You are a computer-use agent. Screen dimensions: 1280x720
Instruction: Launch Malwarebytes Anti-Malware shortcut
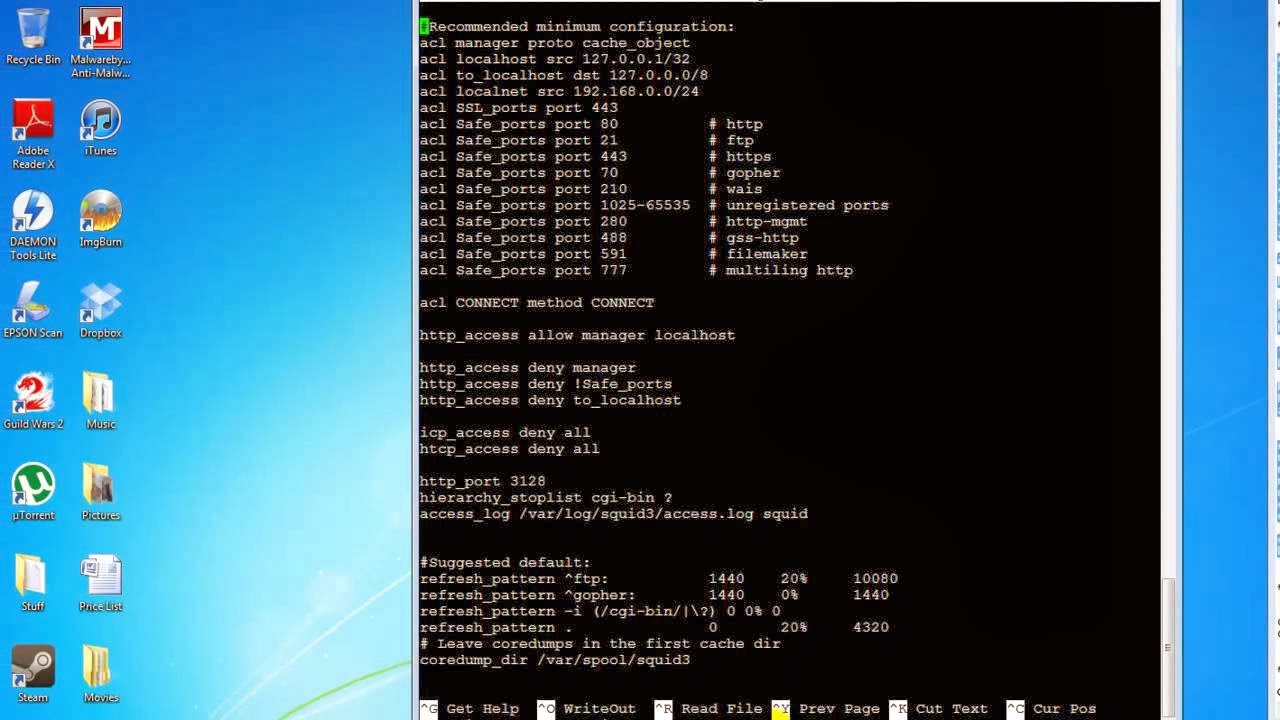[x=100, y=44]
